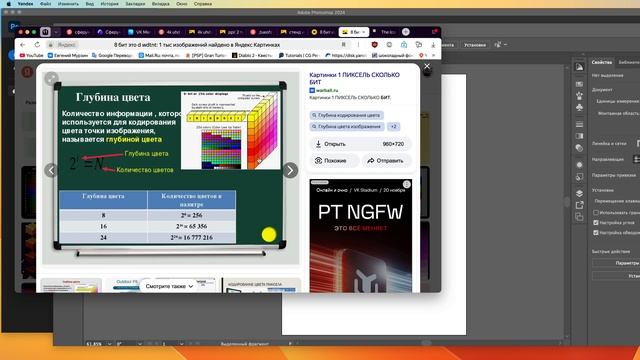Open the PT NGFW advertisement banner

point(360,236)
